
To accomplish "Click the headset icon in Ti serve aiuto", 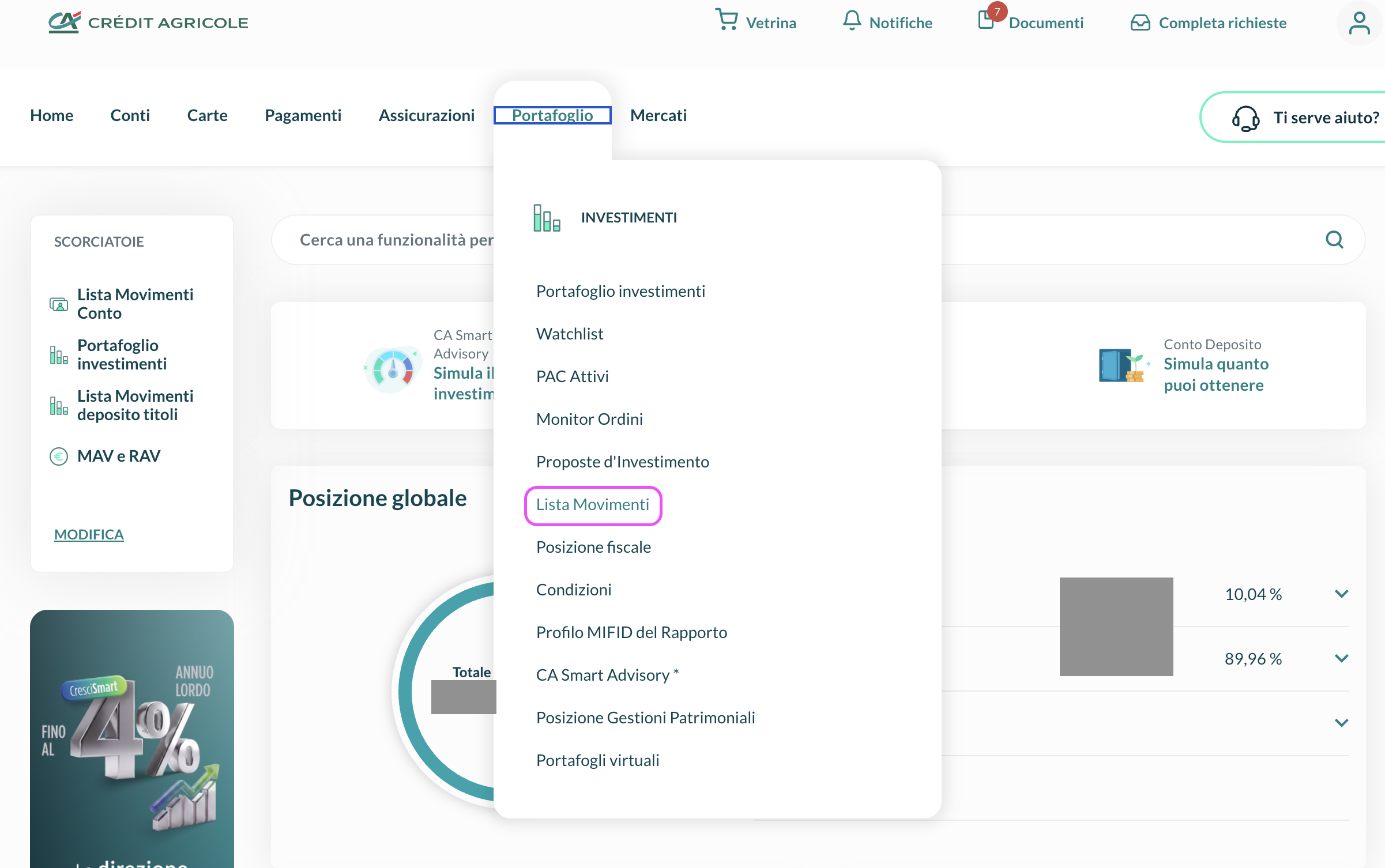I will point(1245,118).
